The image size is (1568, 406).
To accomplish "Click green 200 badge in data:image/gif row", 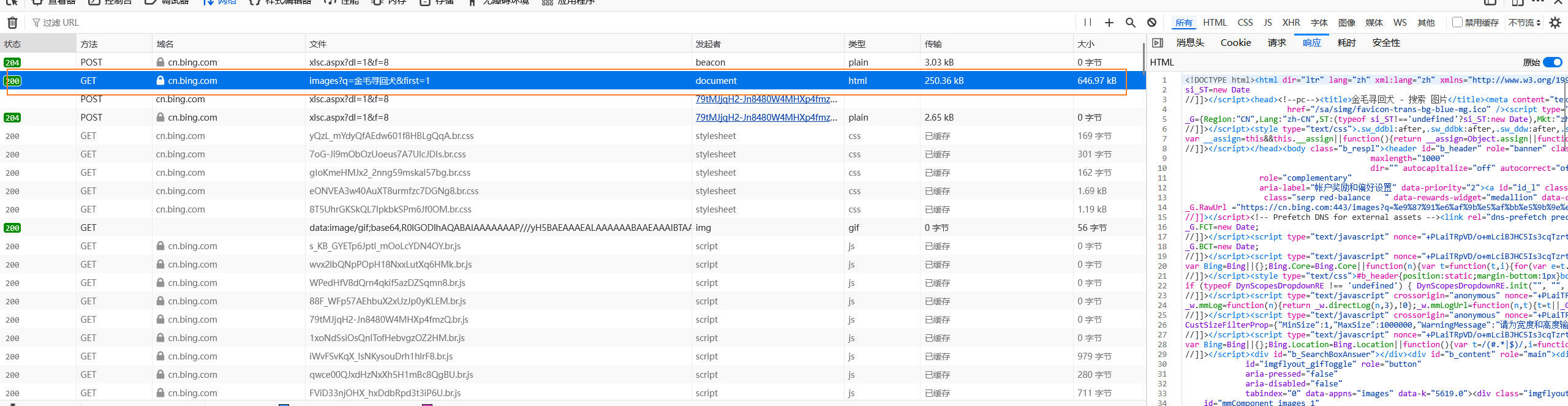I will 12,228.
